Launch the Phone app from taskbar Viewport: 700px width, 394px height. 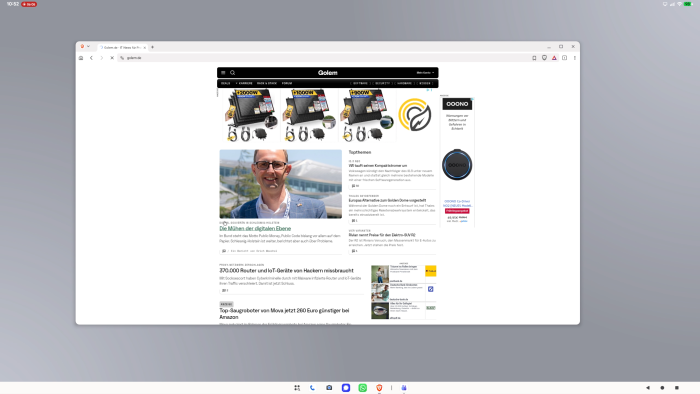click(x=312, y=388)
